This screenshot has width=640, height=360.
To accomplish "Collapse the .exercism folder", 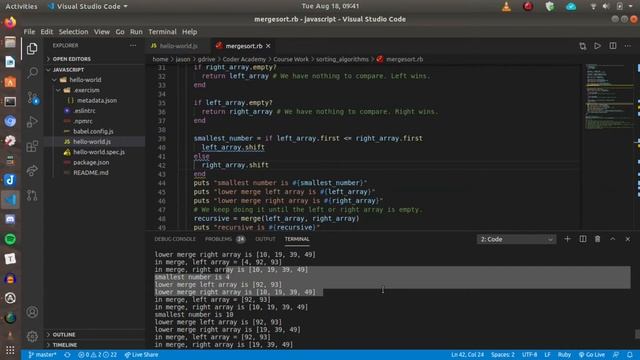I will coord(86,90).
